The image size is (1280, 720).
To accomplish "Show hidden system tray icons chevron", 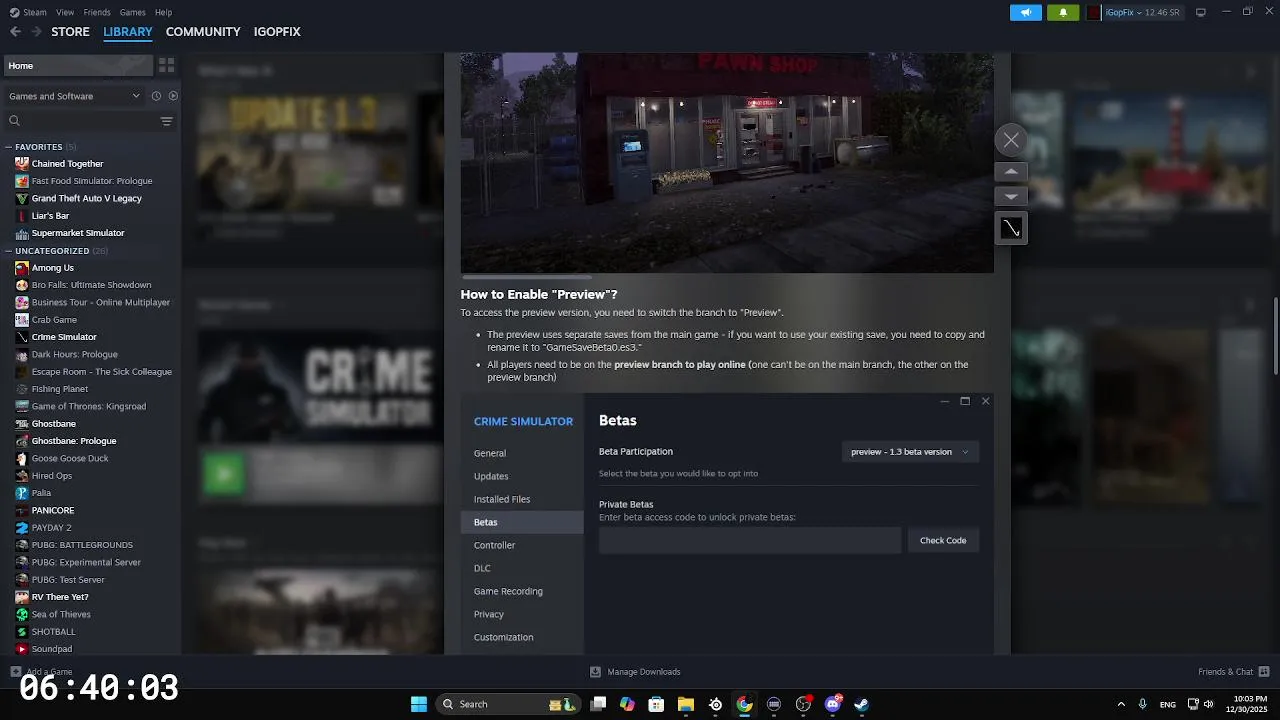I will 1121,704.
